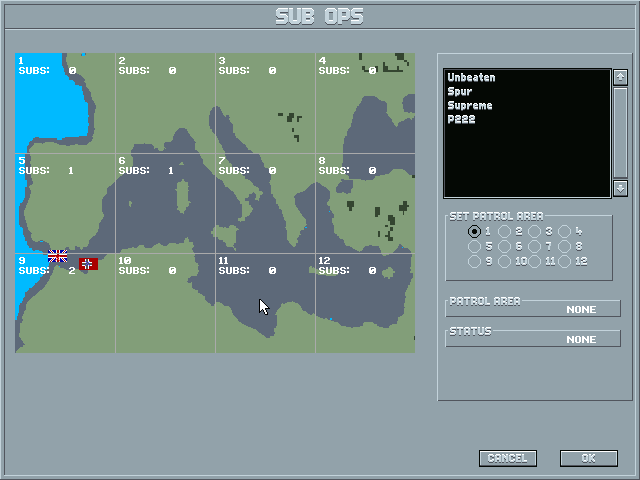Confirm with the OK button
Screen dimensions: 640x480
pos(589,458)
